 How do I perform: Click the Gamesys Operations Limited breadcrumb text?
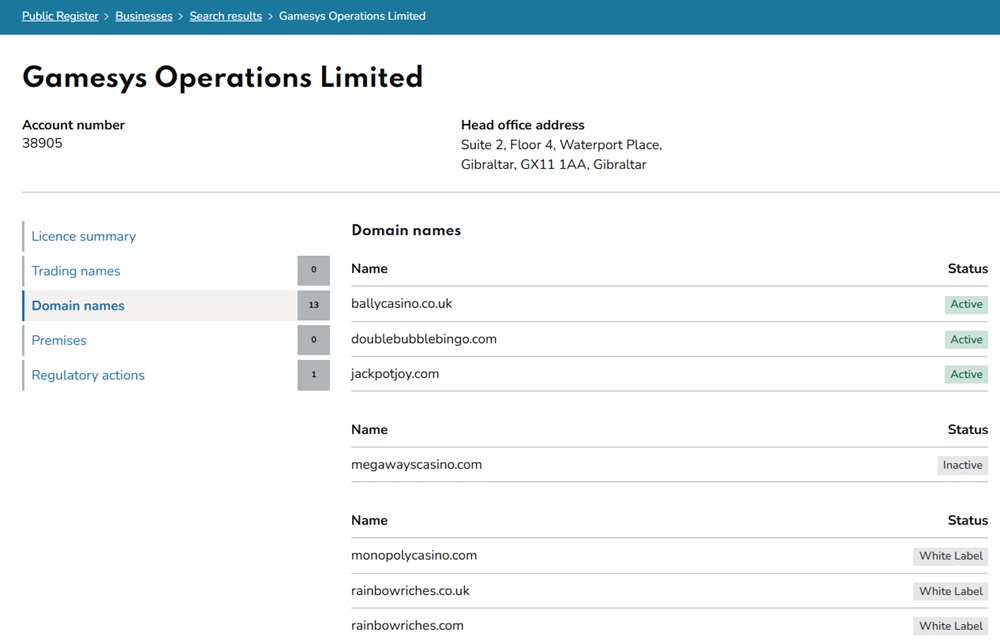pyautogui.click(x=352, y=16)
